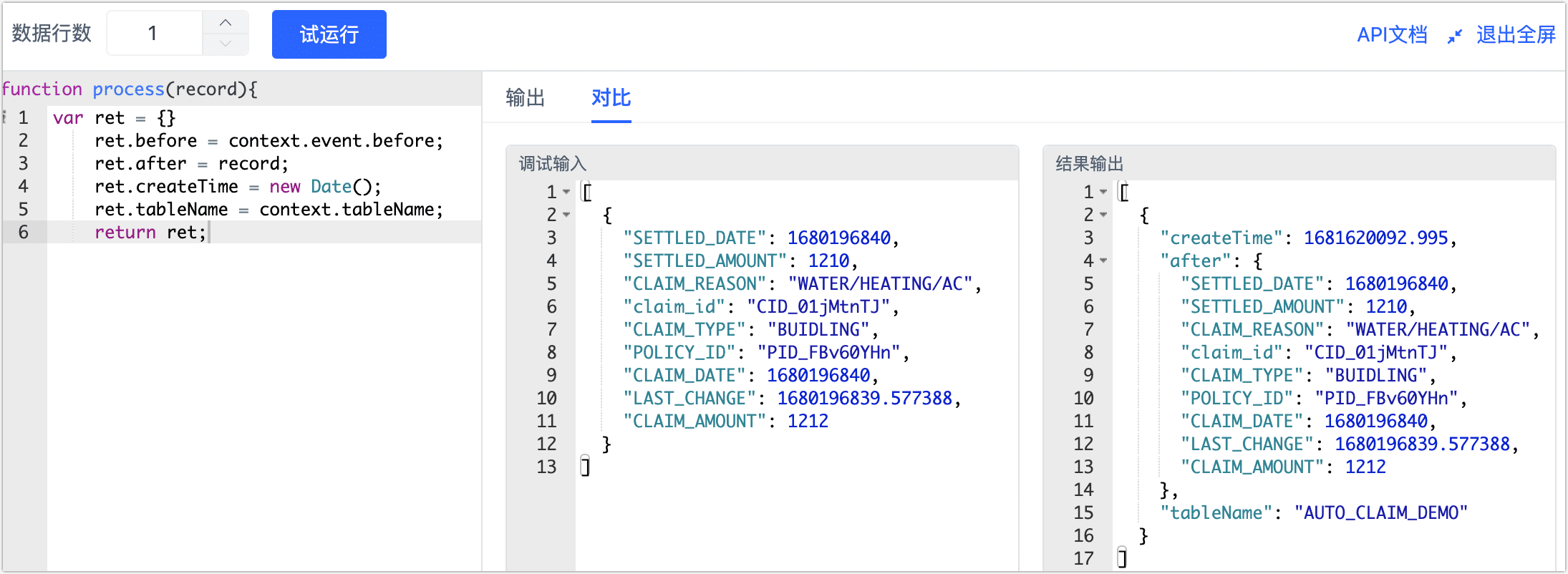This screenshot has width=1568, height=574.
Task: Click the tableName line in 结果输出
Action: pos(1313,513)
